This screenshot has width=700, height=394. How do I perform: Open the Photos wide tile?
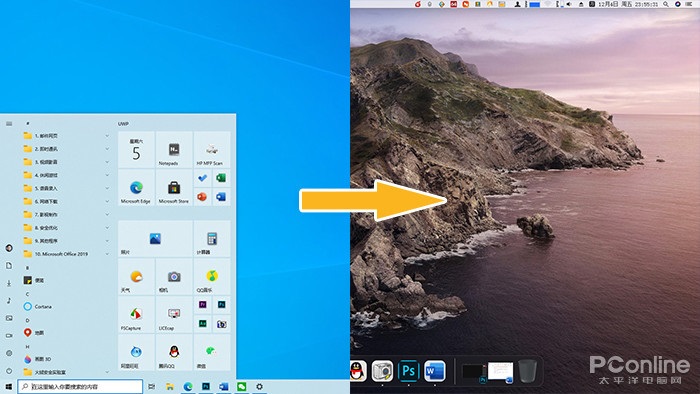pyautogui.click(x=155, y=238)
